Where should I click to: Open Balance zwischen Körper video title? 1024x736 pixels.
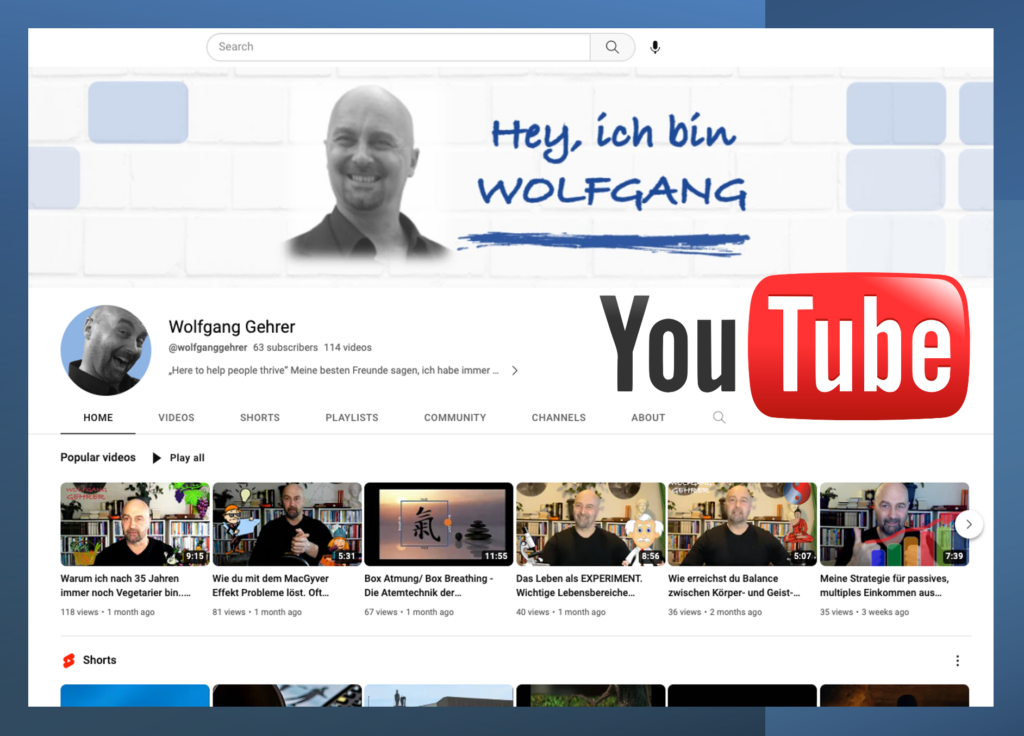(x=734, y=586)
